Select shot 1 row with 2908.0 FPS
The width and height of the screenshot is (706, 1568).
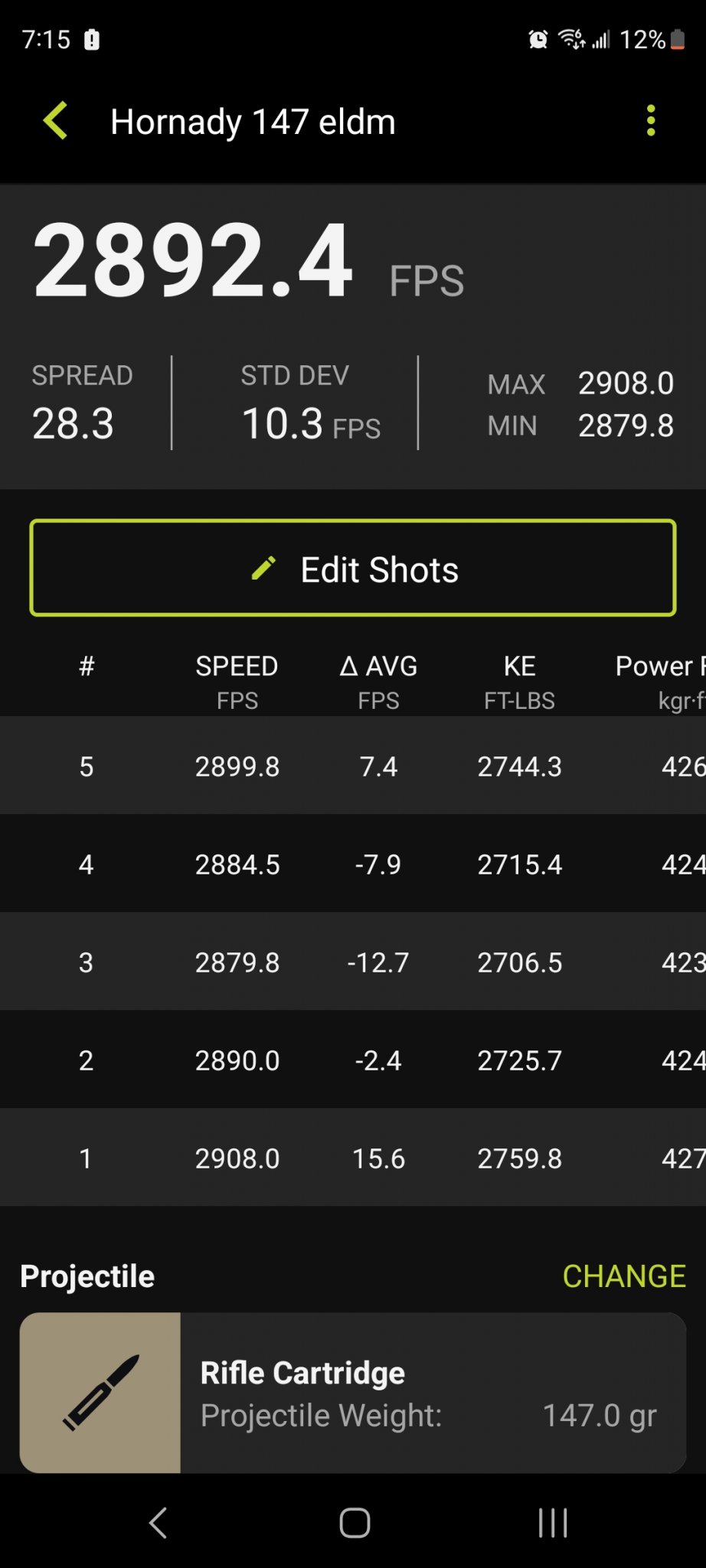point(353,1158)
